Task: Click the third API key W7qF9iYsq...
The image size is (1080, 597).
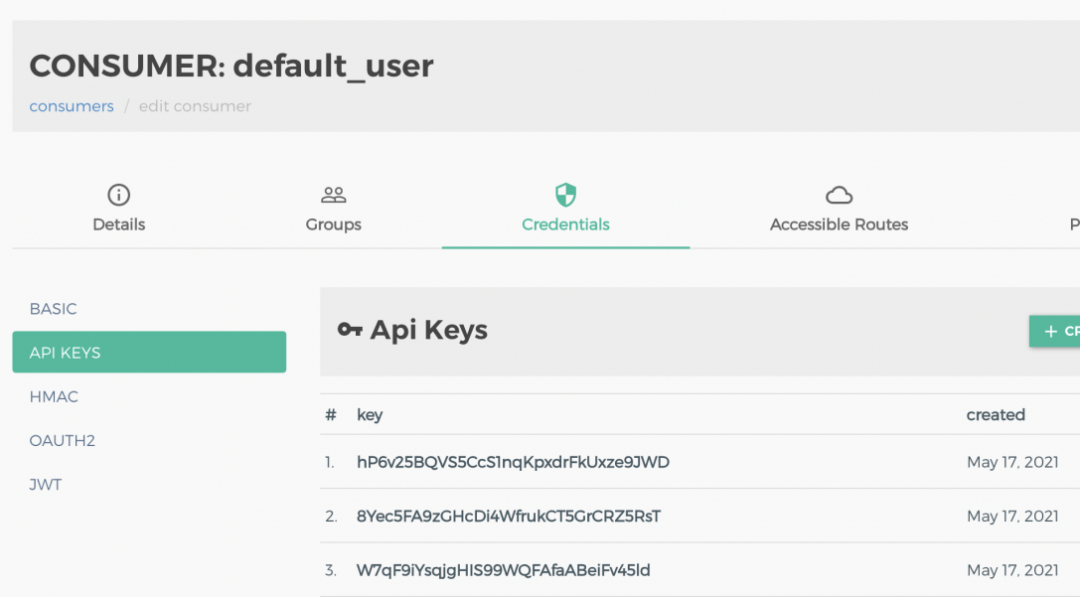Action: tap(503, 570)
